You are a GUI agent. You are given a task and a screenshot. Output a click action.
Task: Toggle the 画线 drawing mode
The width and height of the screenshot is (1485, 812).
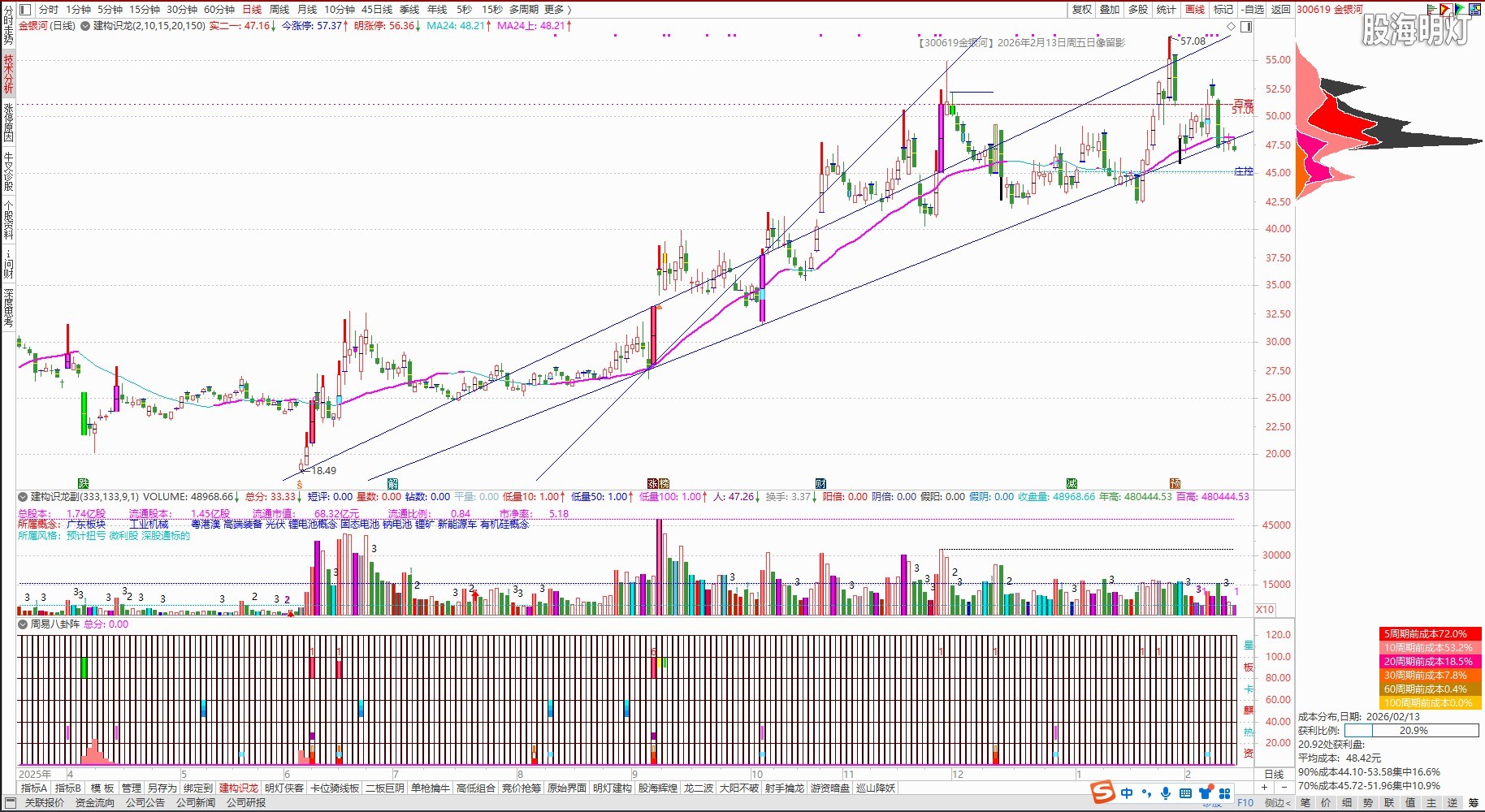[x=1195, y=10]
